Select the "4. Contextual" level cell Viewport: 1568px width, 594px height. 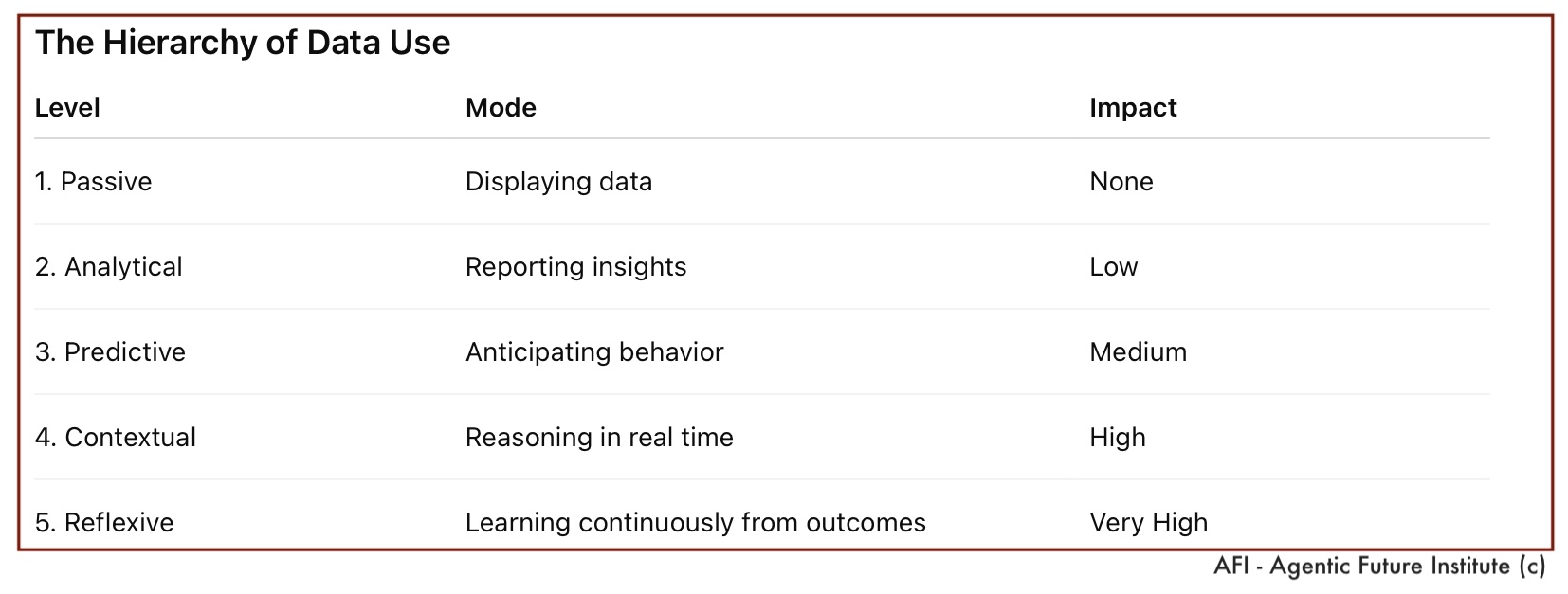[x=116, y=438]
